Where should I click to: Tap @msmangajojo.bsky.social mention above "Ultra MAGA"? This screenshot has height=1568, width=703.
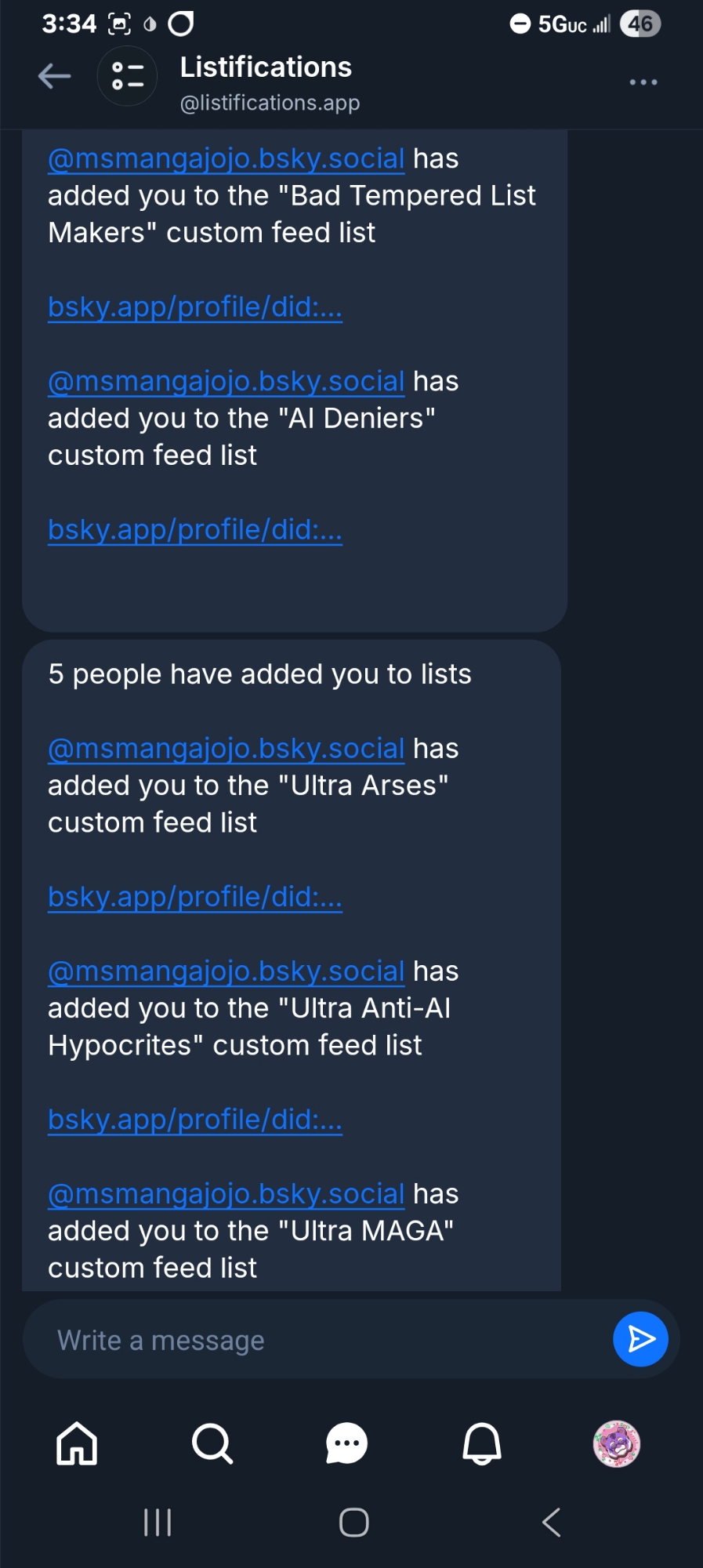(226, 1194)
